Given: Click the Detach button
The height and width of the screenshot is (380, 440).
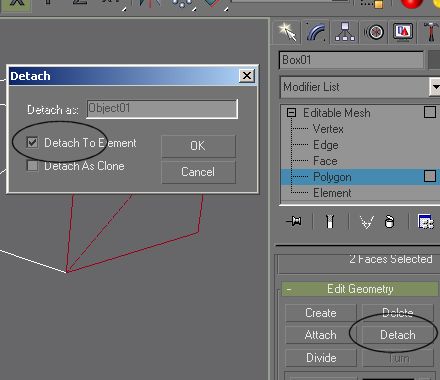Looking at the screenshot, I should click(398, 335).
